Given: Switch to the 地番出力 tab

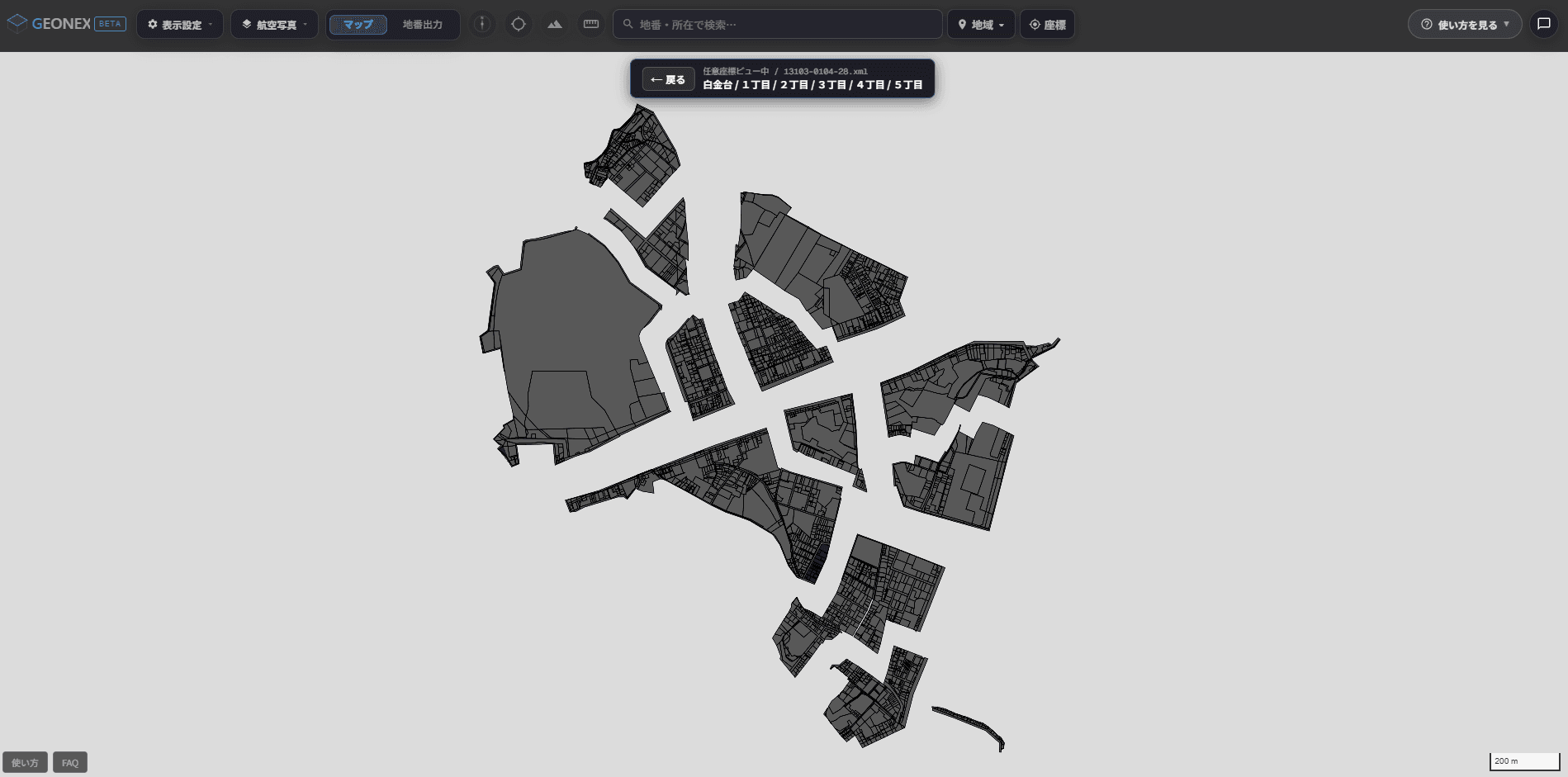Looking at the screenshot, I should click(x=423, y=25).
